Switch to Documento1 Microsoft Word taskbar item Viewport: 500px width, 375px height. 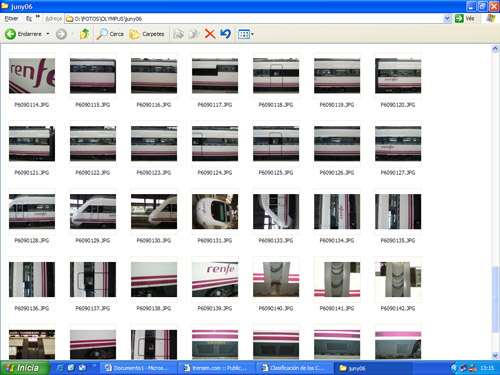tap(138, 368)
